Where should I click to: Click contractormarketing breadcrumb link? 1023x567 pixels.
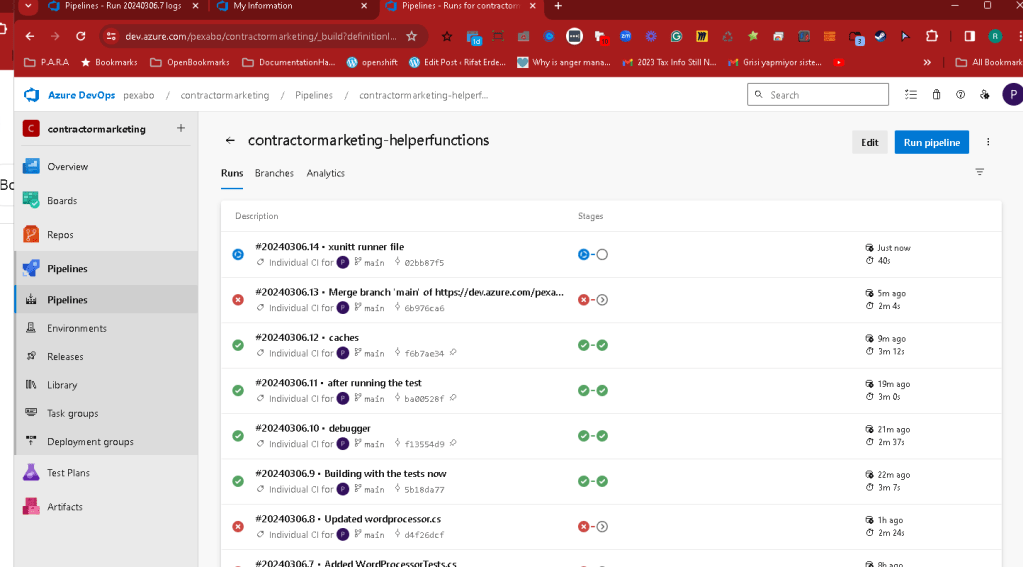[224, 95]
